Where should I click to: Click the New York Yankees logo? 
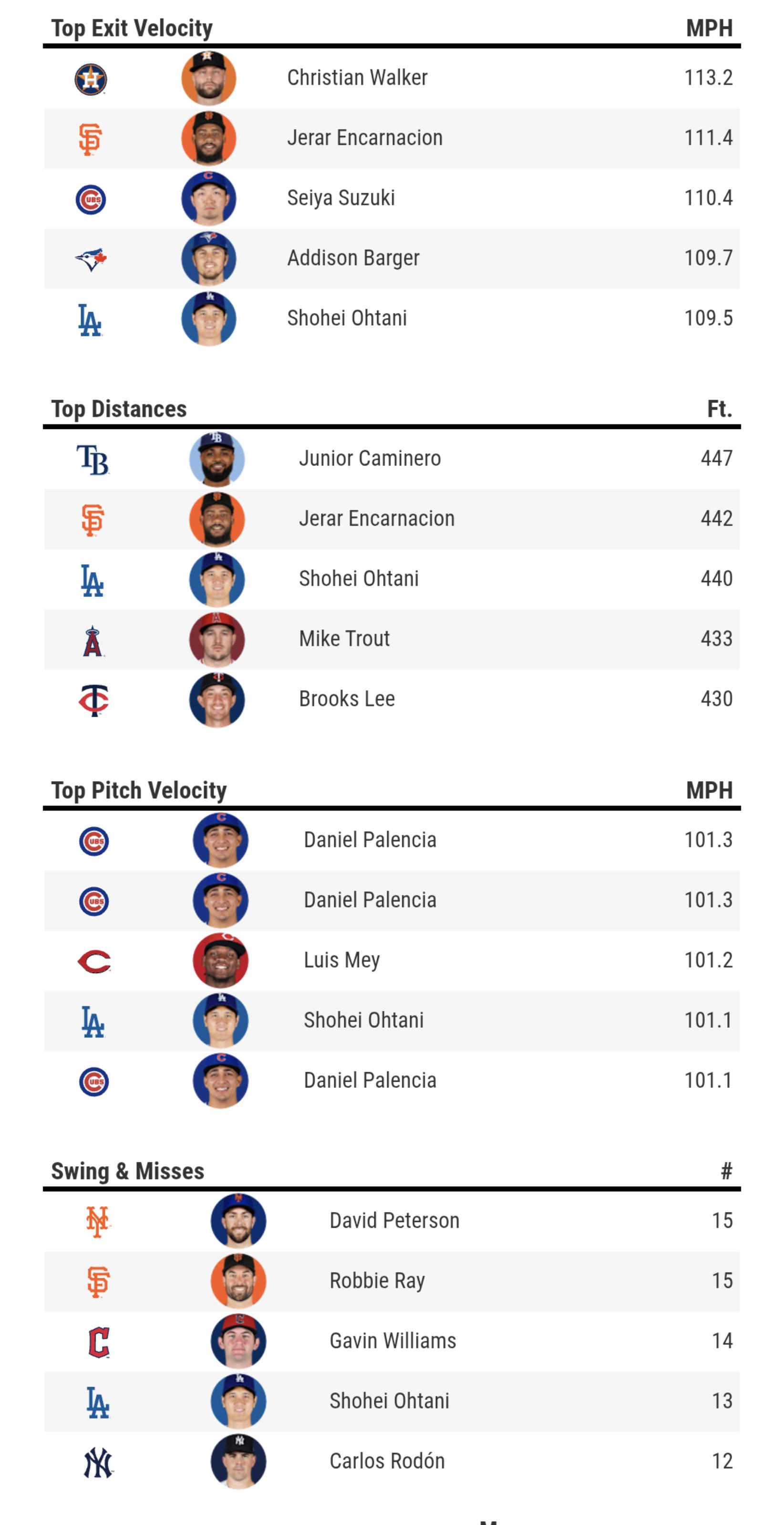coord(98,1462)
